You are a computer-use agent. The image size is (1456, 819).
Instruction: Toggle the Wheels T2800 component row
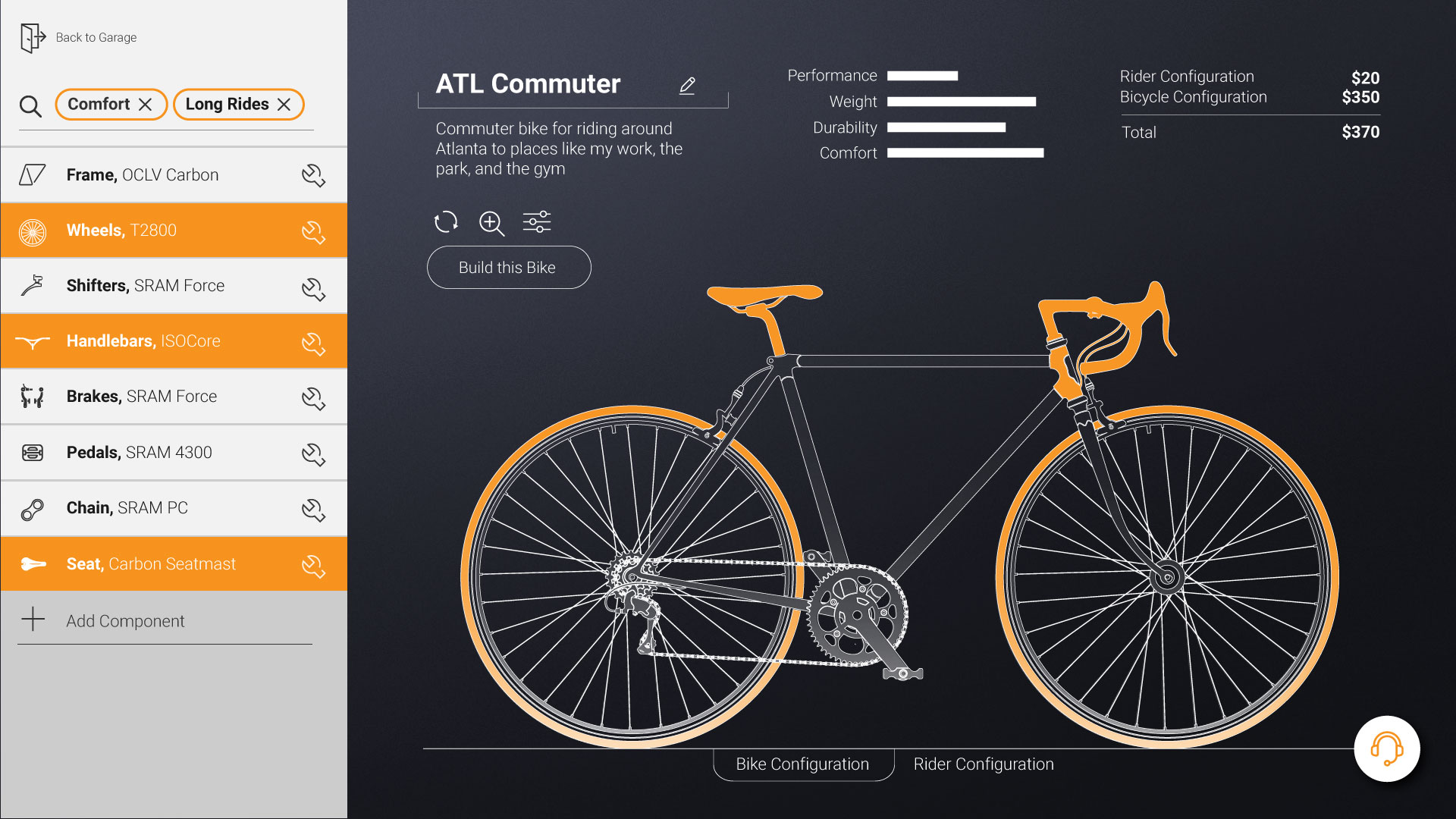174,231
